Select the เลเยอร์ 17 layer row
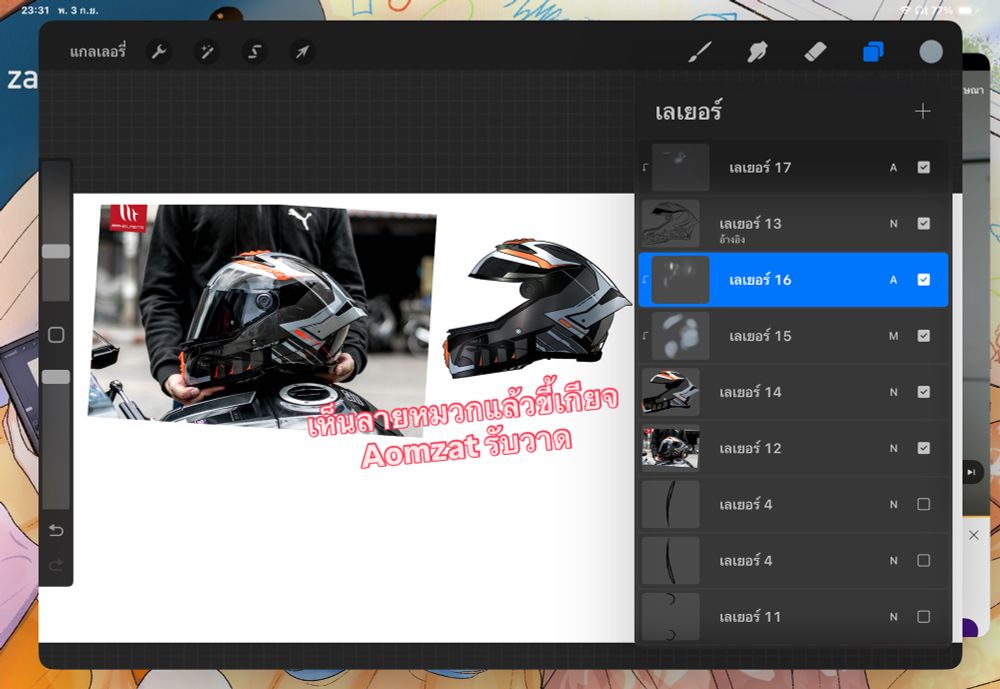The width and height of the screenshot is (1000, 689). coord(793,167)
